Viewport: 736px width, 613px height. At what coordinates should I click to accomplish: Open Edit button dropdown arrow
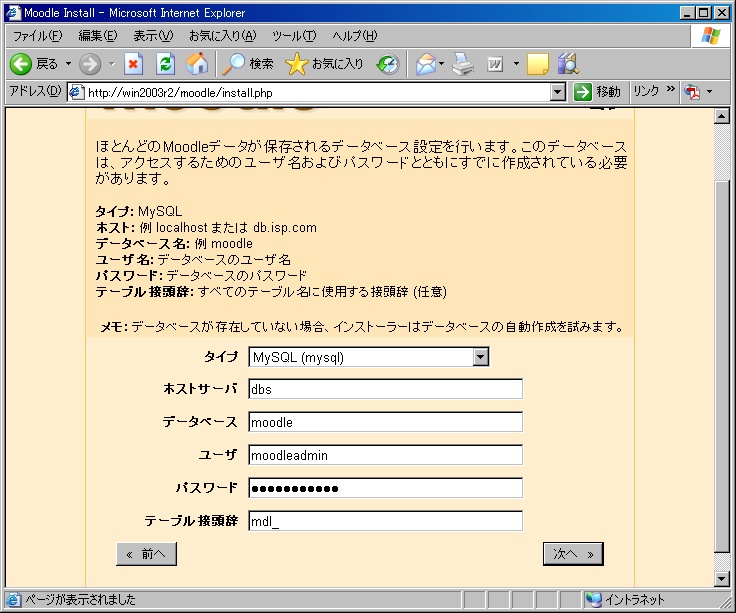coord(516,63)
